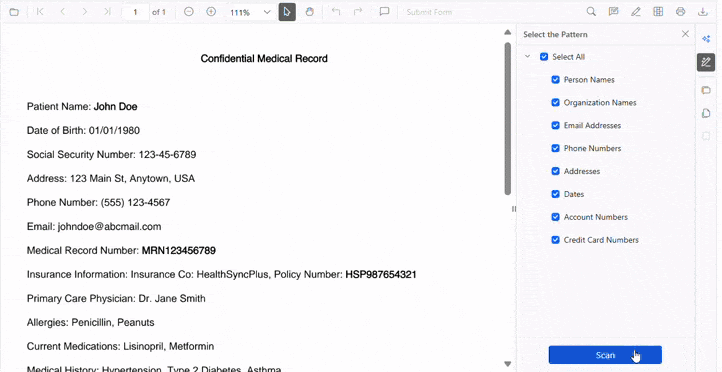Viewport: 722px width, 372px height.
Task: Select the text selection arrow tool
Action: [x=287, y=12]
